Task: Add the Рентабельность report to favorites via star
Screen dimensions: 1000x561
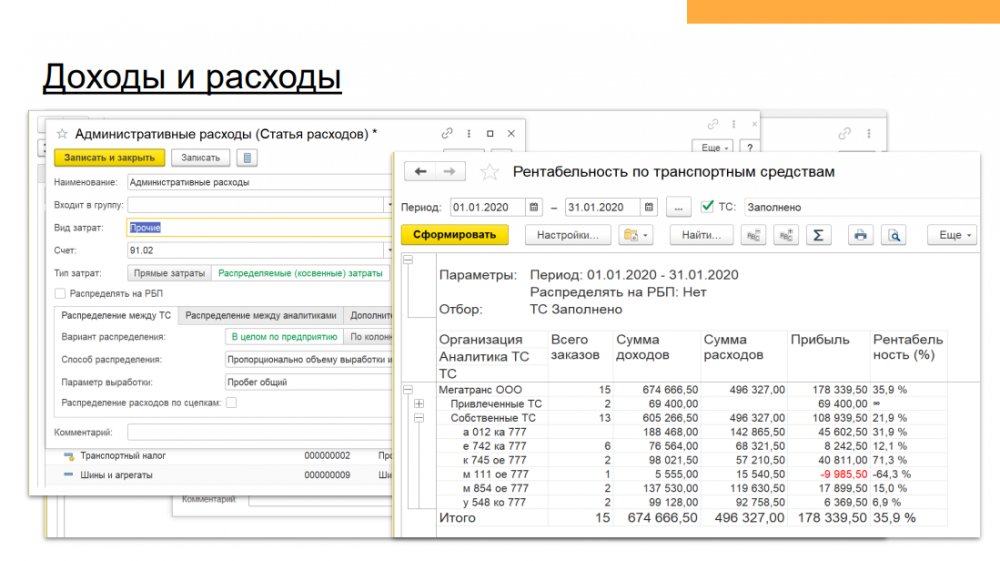Action: point(490,172)
